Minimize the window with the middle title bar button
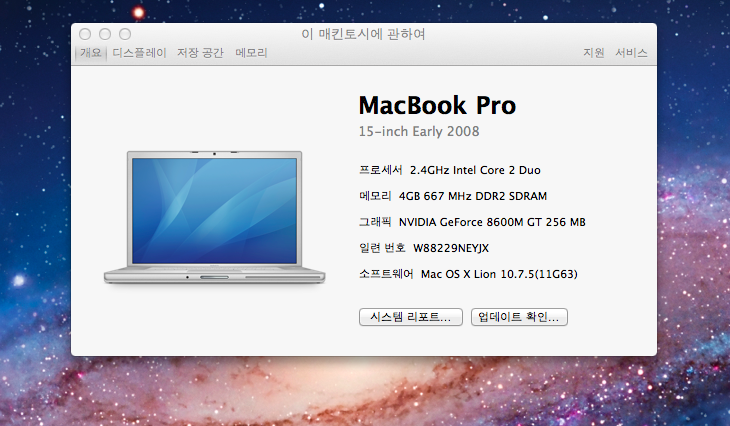Viewport: 730px width, 426px height. pos(105,34)
